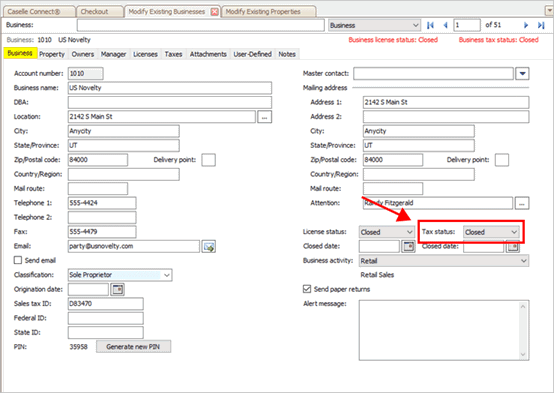Go to last business record
554x393 pixels.
pos(541,25)
